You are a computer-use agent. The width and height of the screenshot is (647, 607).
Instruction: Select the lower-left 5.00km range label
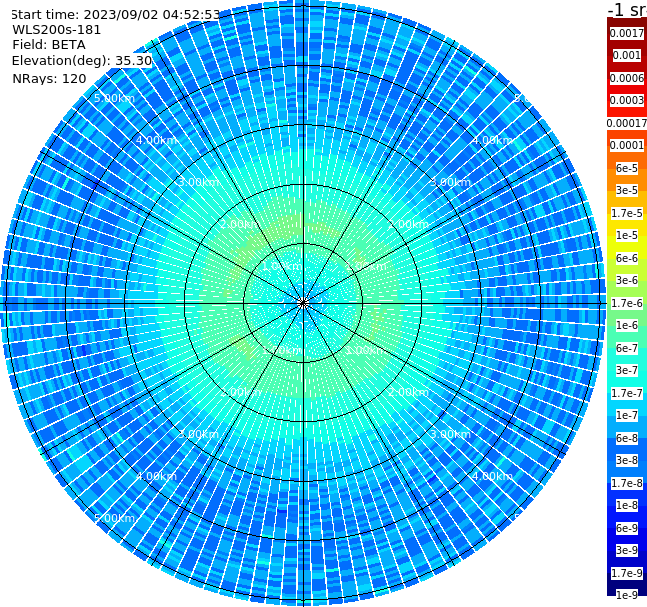pyautogui.click(x=114, y=518)
